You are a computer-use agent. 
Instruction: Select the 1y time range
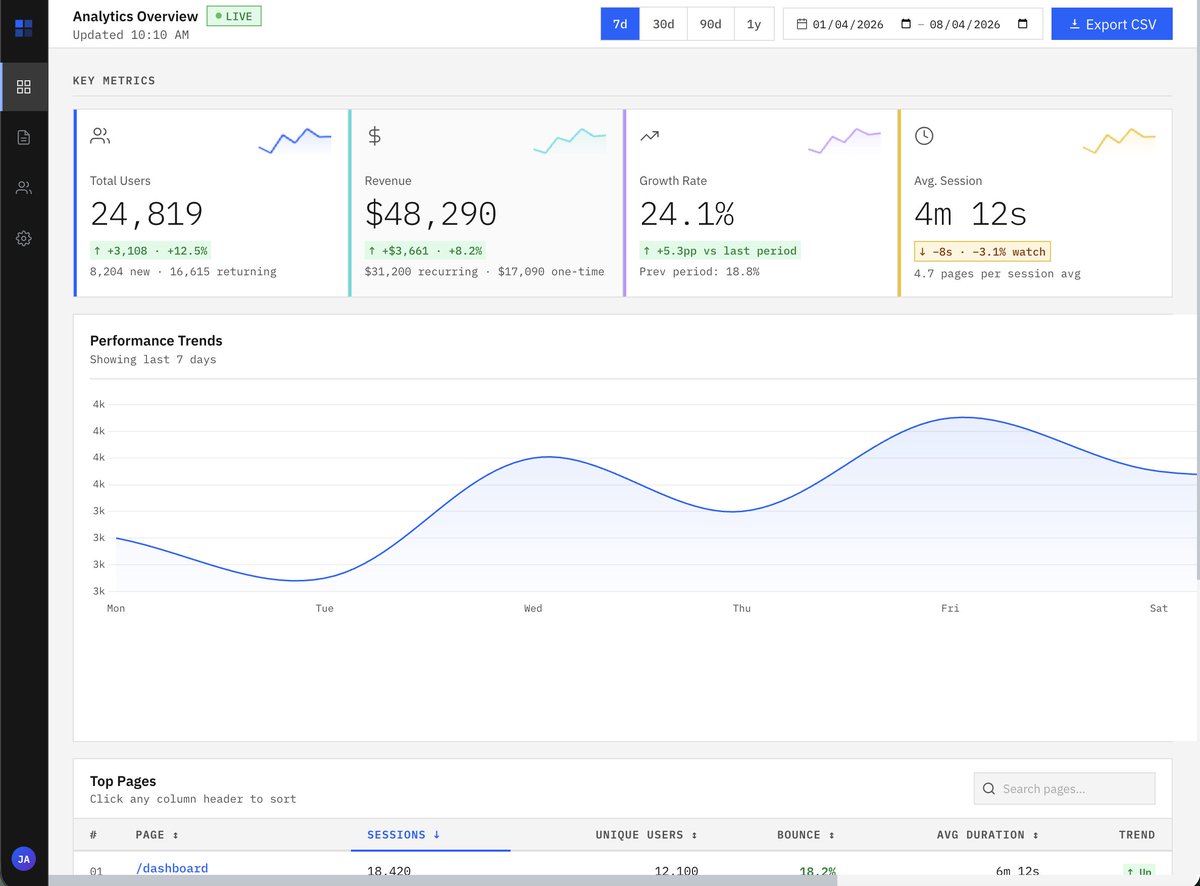[x=754, y=24]
